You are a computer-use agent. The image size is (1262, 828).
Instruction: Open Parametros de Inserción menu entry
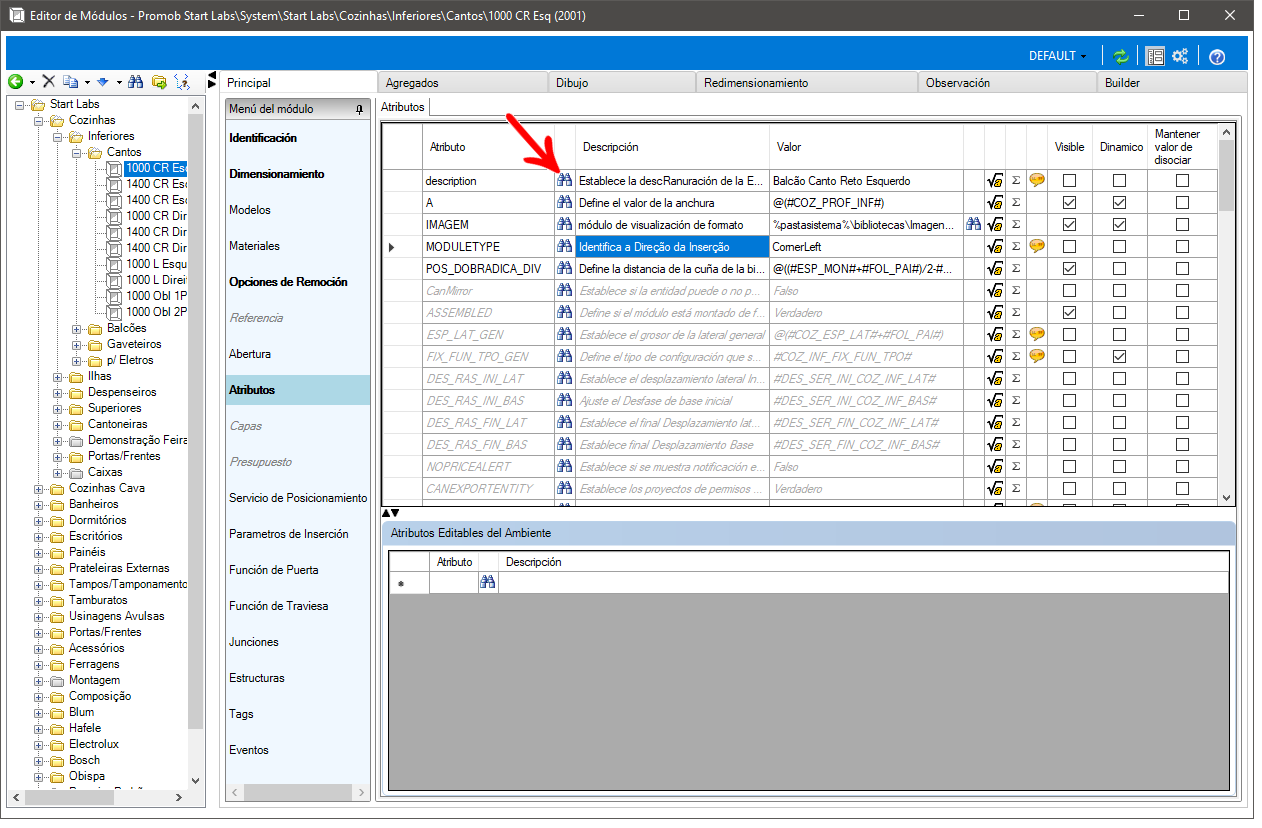289,534
